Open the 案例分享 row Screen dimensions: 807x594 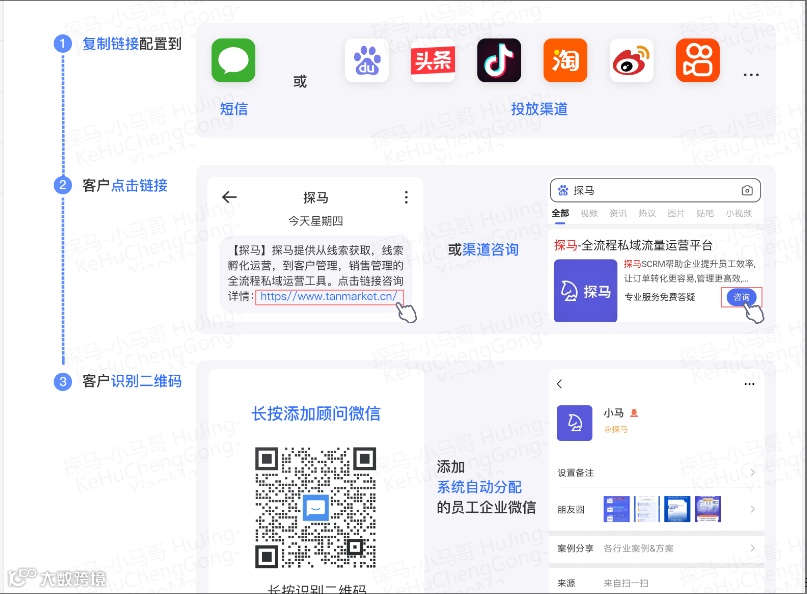[x=656, y=548]
